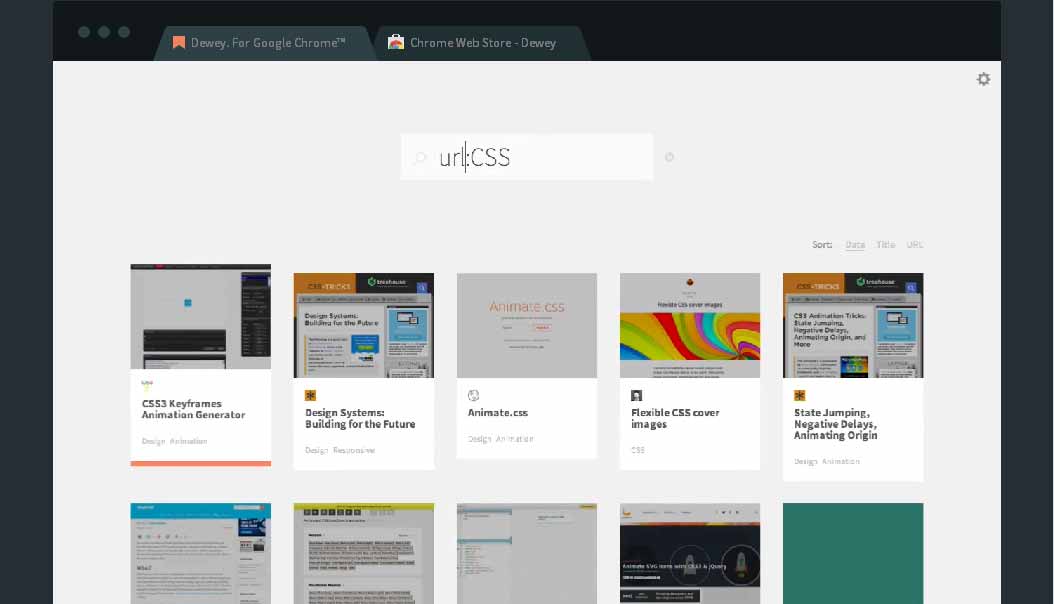Open the settings gear icon
The image size is (1054, 604).
coord(983,79)
